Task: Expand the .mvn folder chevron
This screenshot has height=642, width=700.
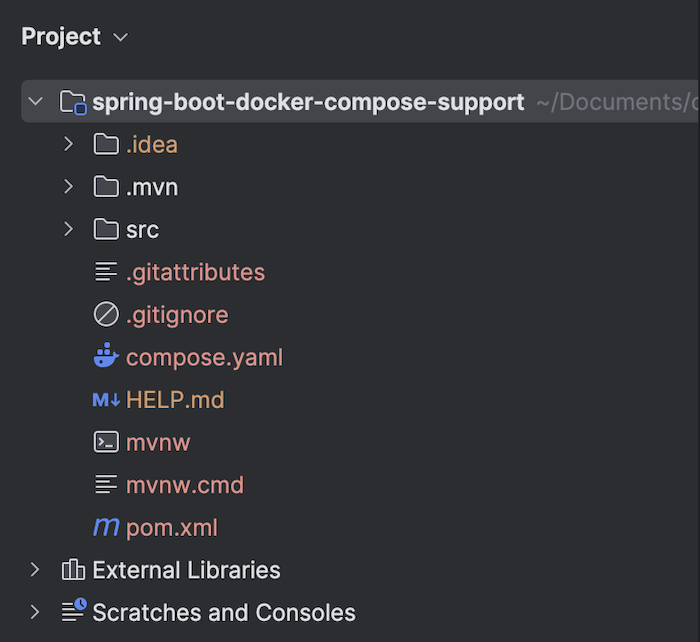Action: coord(69,187)
